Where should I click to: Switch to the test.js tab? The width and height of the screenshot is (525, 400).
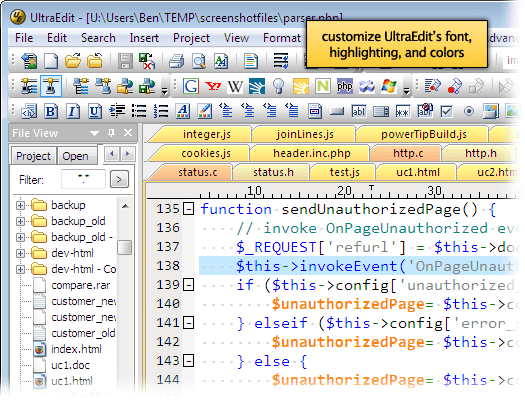coord(344,173)
